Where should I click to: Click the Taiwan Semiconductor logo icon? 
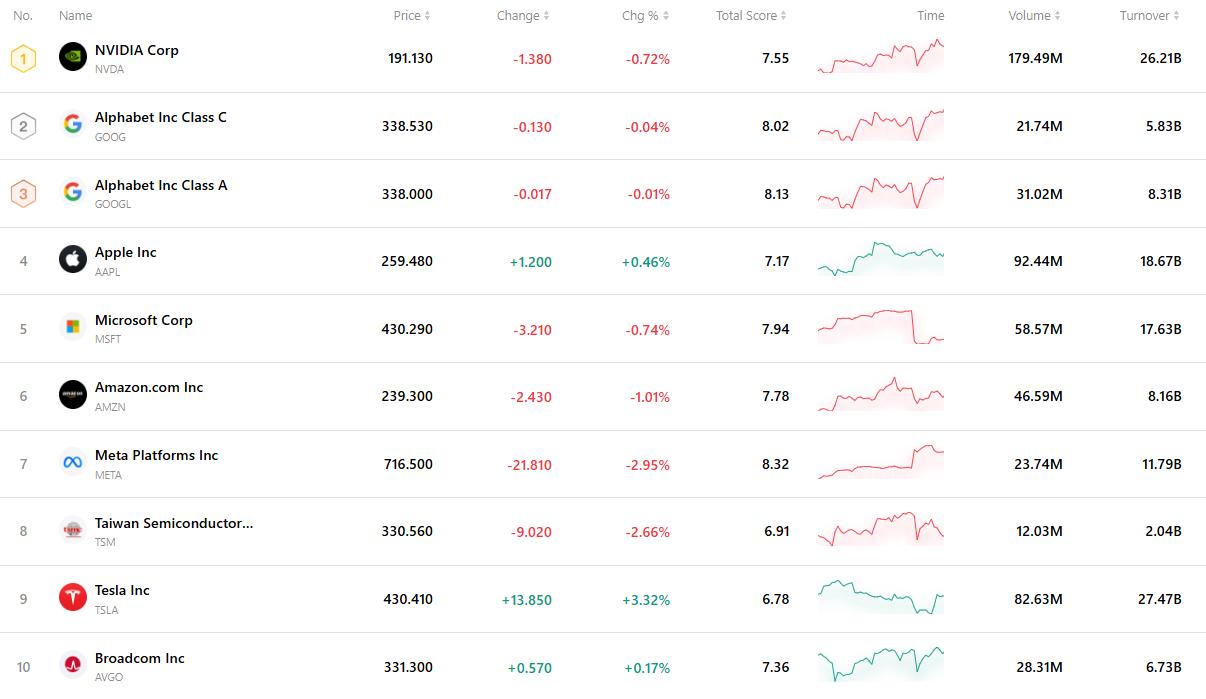pyautogui.click(x=73, y=530)
